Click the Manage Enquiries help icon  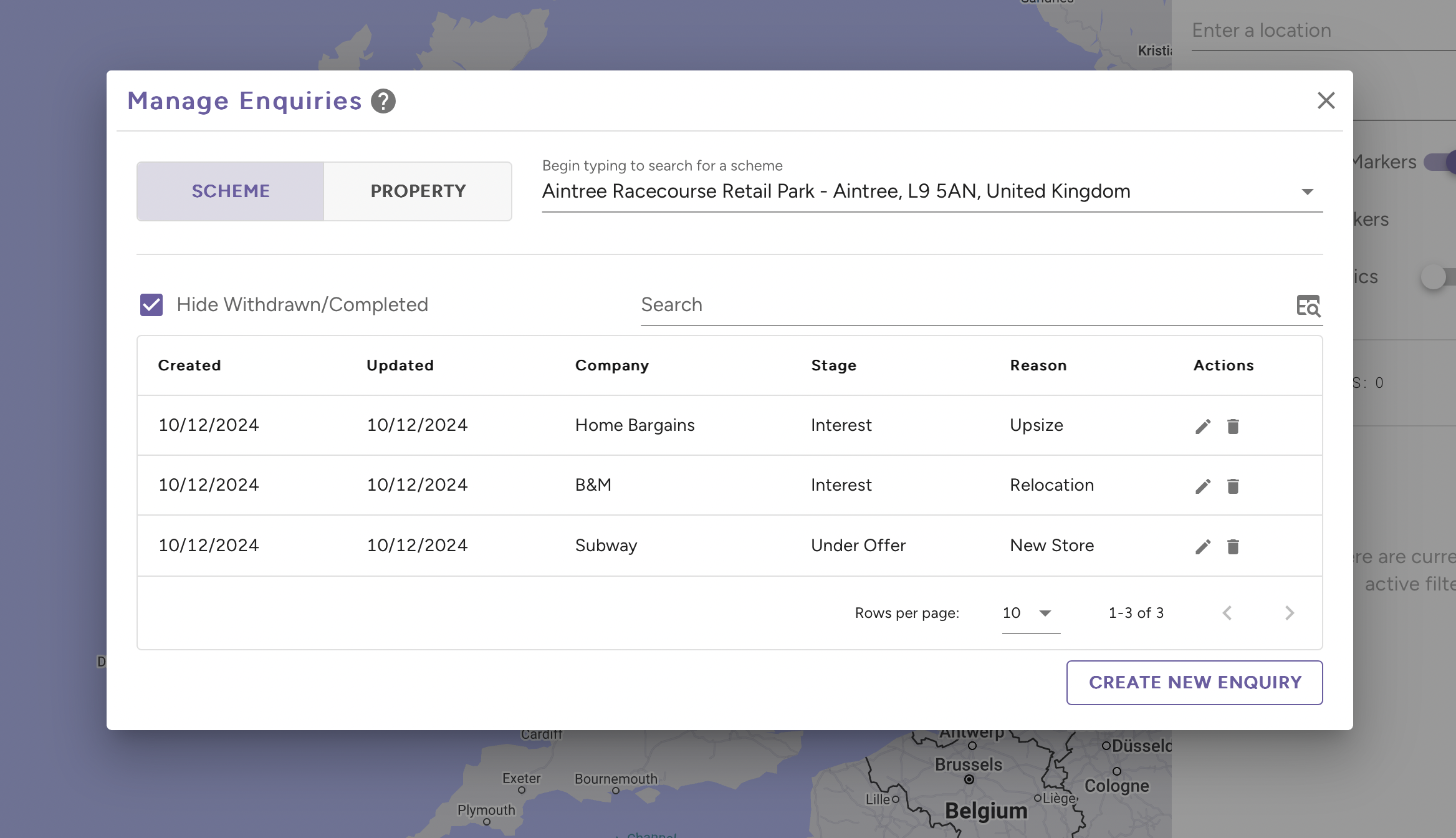coord(383,101)
